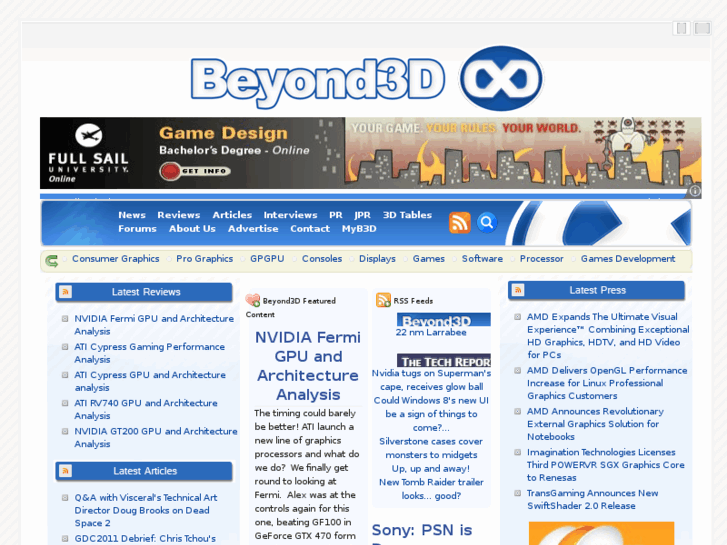Click the Full Sail Game Design banner ad
Screen dimensions: 727x545
click(x=370, y=153)
